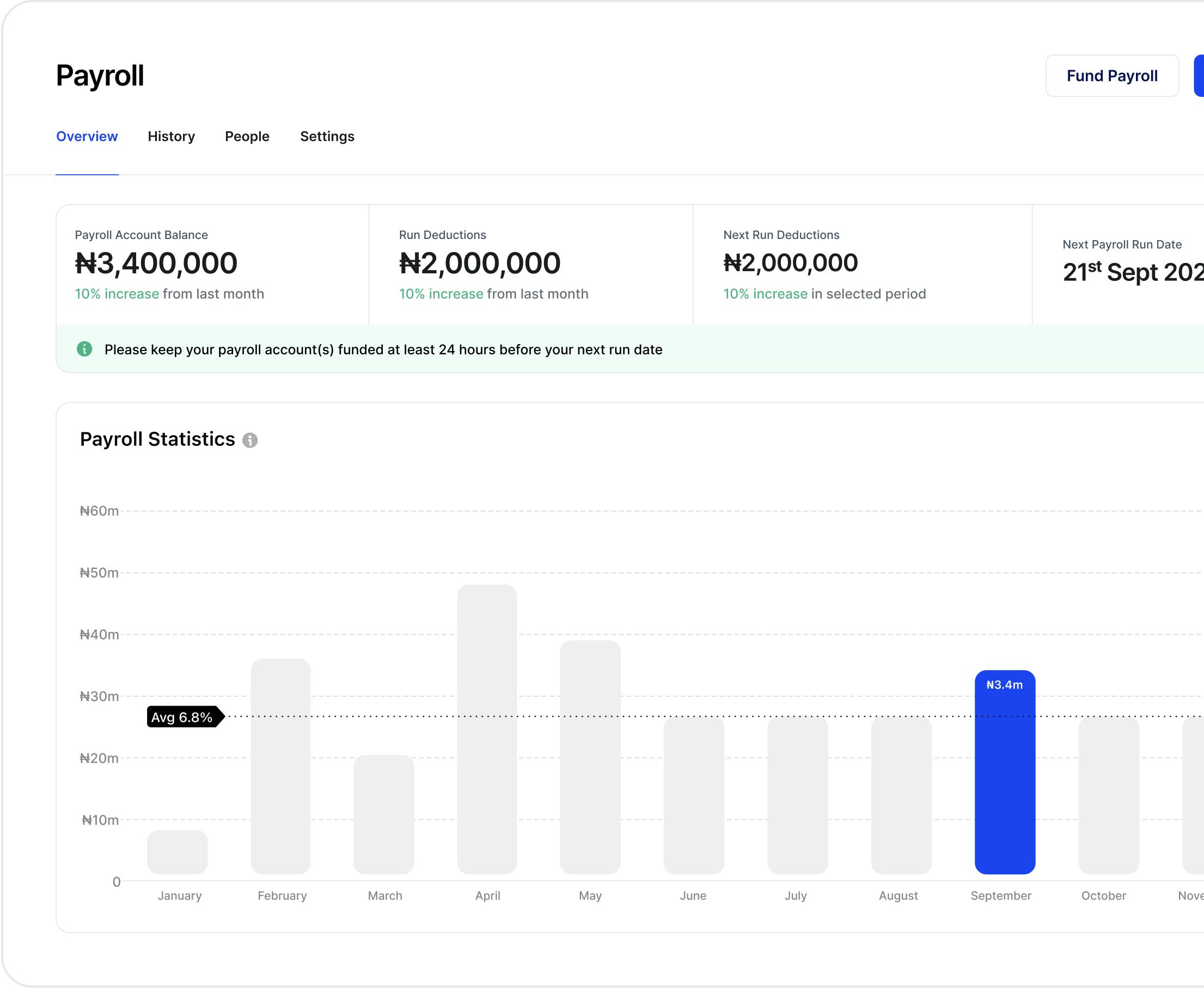Select the June bar in chart
This screenshot has height=988, width=1204.
click(694, 795)
